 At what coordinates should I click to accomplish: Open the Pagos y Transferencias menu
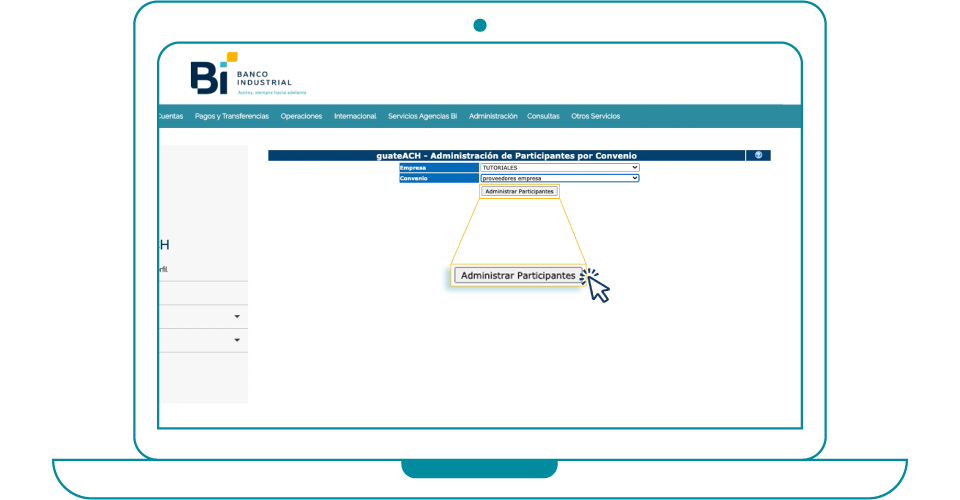click(x=232, y=116)
